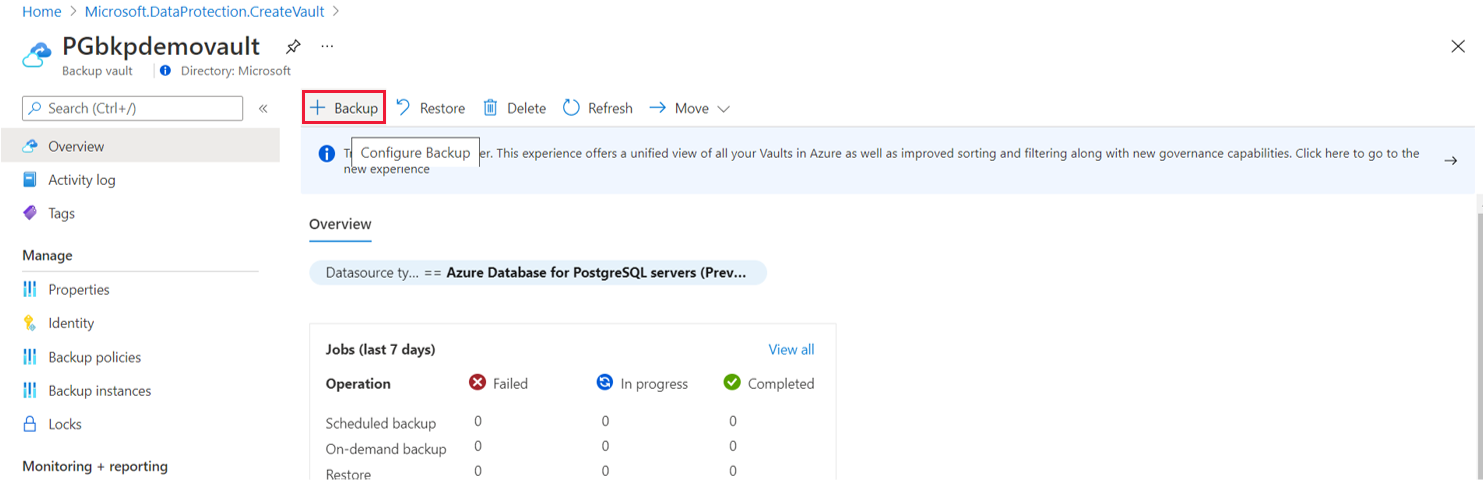Go to the Identity settings

tap(71, 323)
